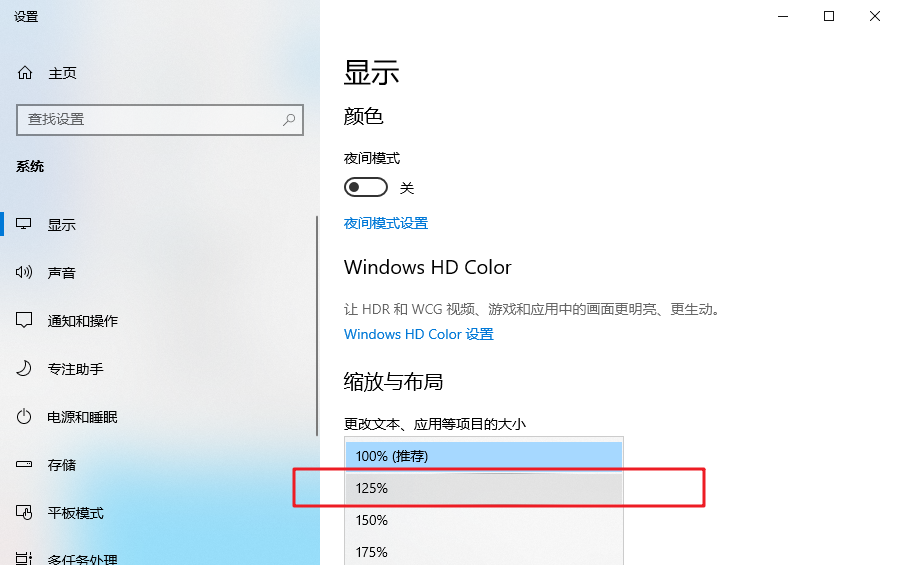Open 夜间模式设置 link
Image resolution: width=898 pixels, height=565 pixels.
tap(386, 223)
